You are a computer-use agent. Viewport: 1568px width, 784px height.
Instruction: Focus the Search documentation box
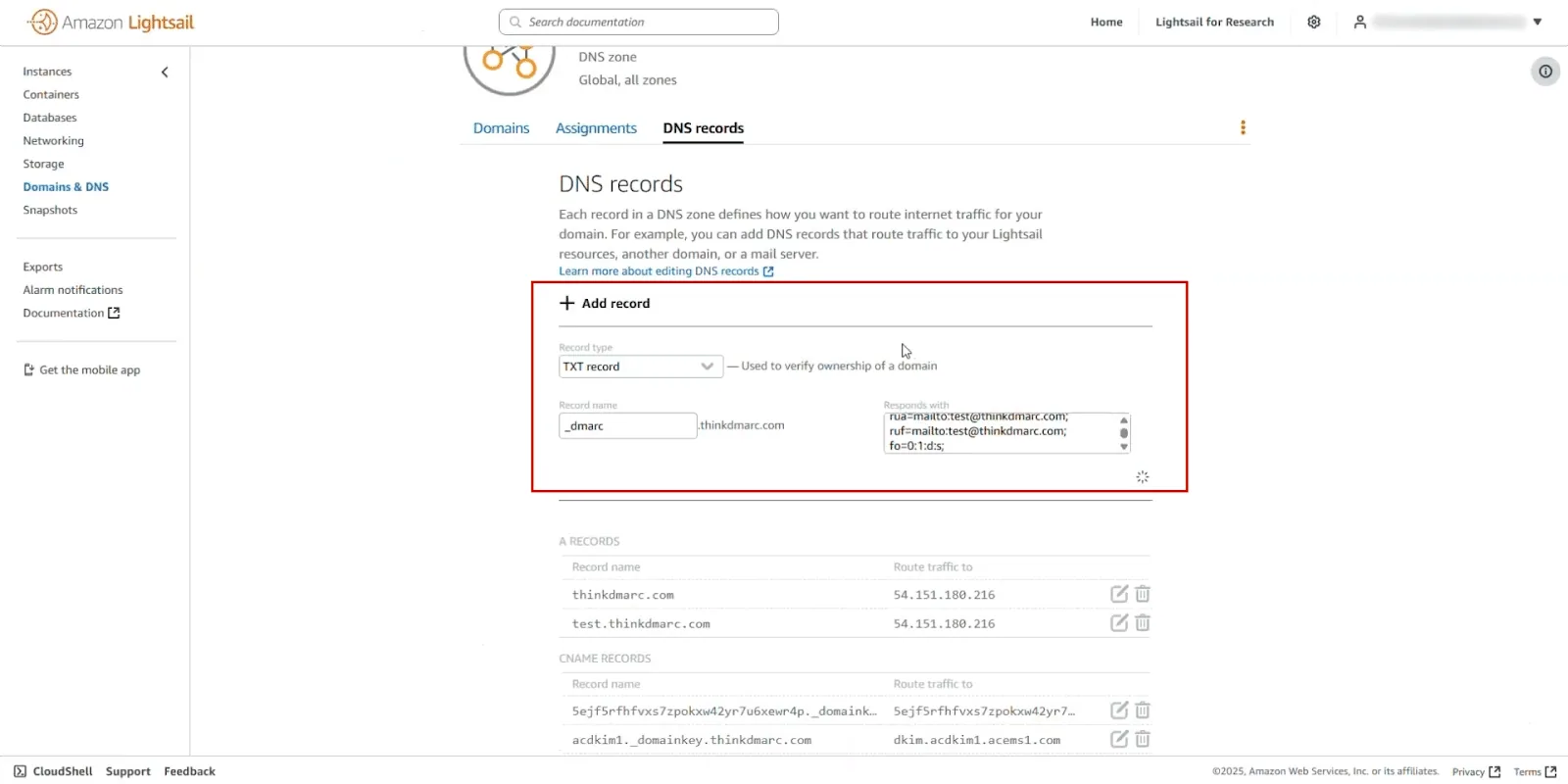coord(638,22)
